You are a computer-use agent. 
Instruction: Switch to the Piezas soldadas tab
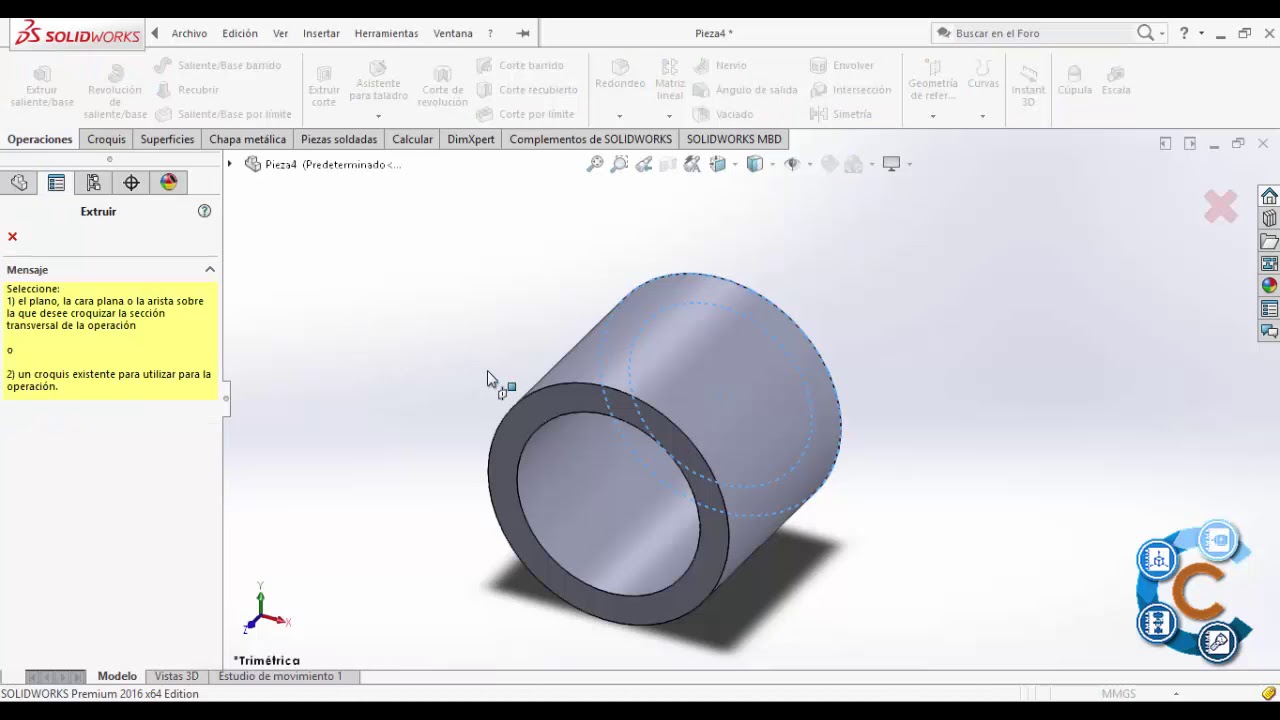(x=339, y=139)
